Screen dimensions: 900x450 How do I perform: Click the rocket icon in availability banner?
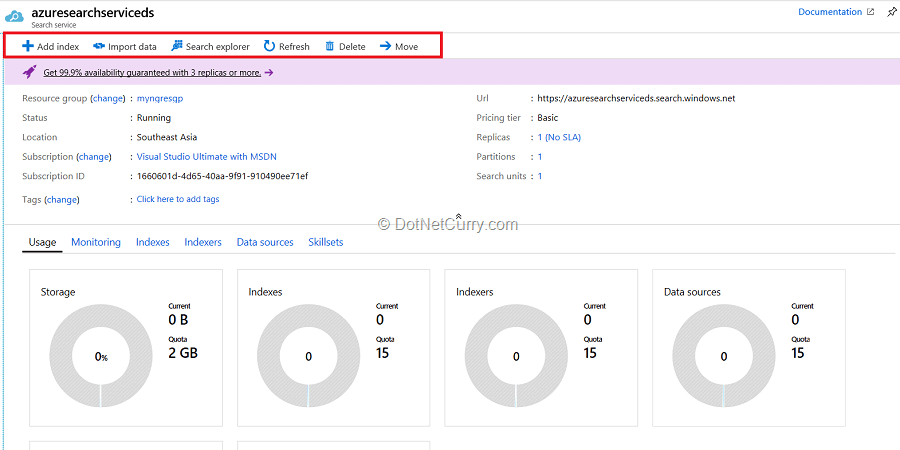[x=30, y=72]
